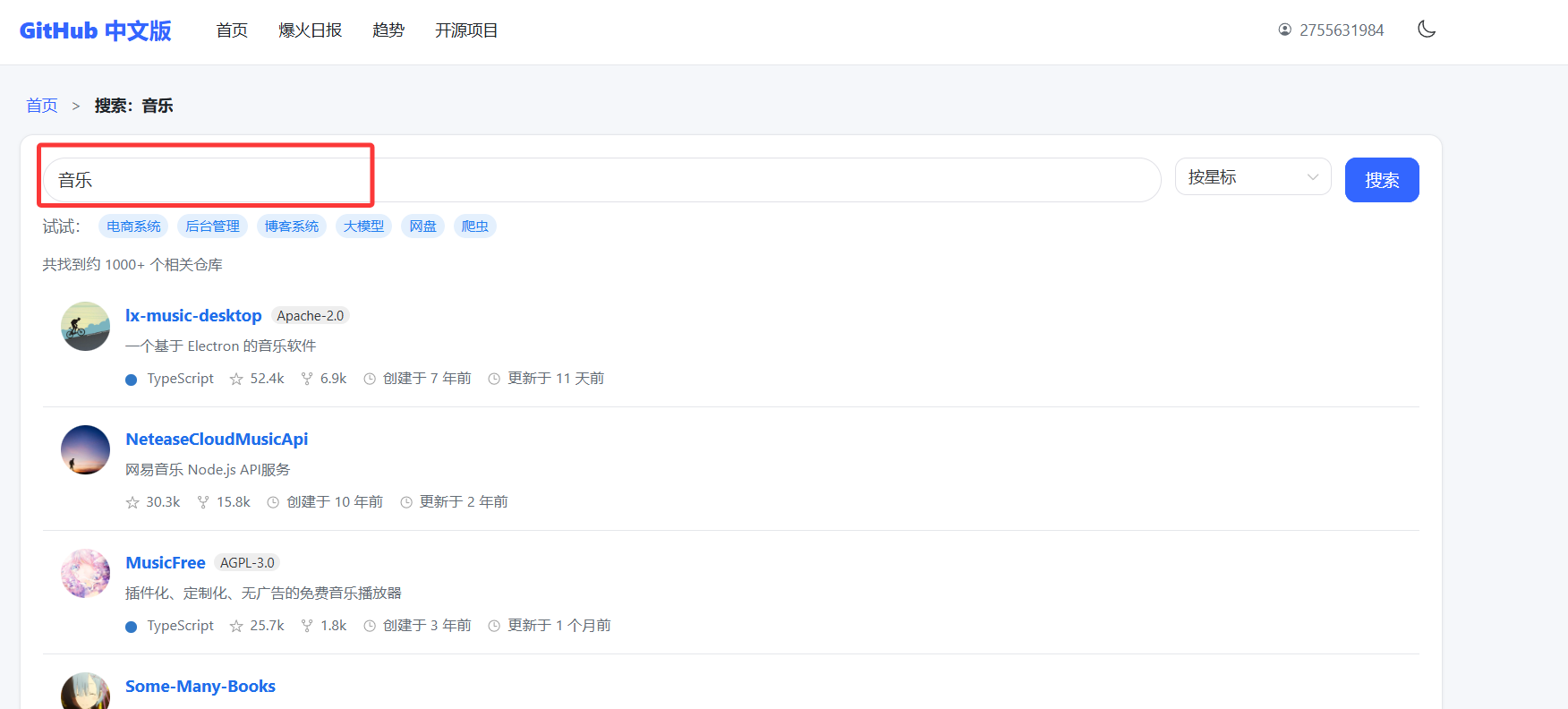This screenshot has height=709, width=1568.
Task: Click the created-time clock icon for NeteaseCloudMusicApi
Action: click(273, 502)
